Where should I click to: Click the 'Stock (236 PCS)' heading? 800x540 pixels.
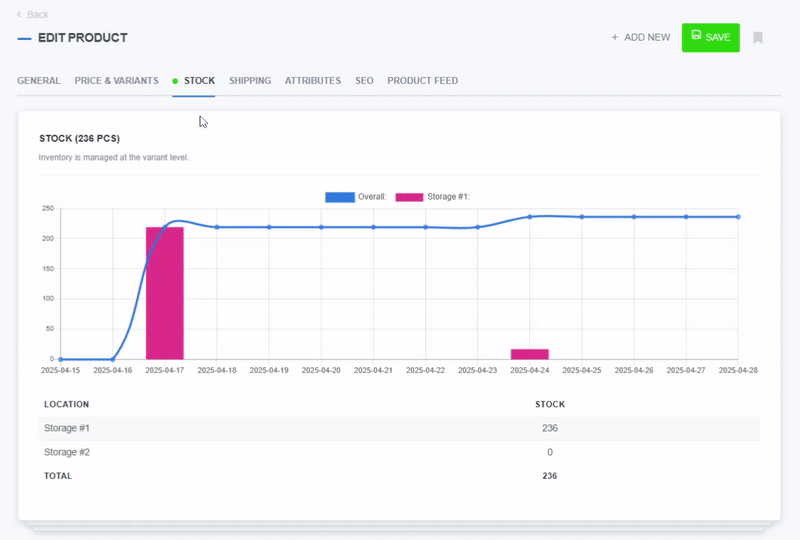(x=80, y=138)
